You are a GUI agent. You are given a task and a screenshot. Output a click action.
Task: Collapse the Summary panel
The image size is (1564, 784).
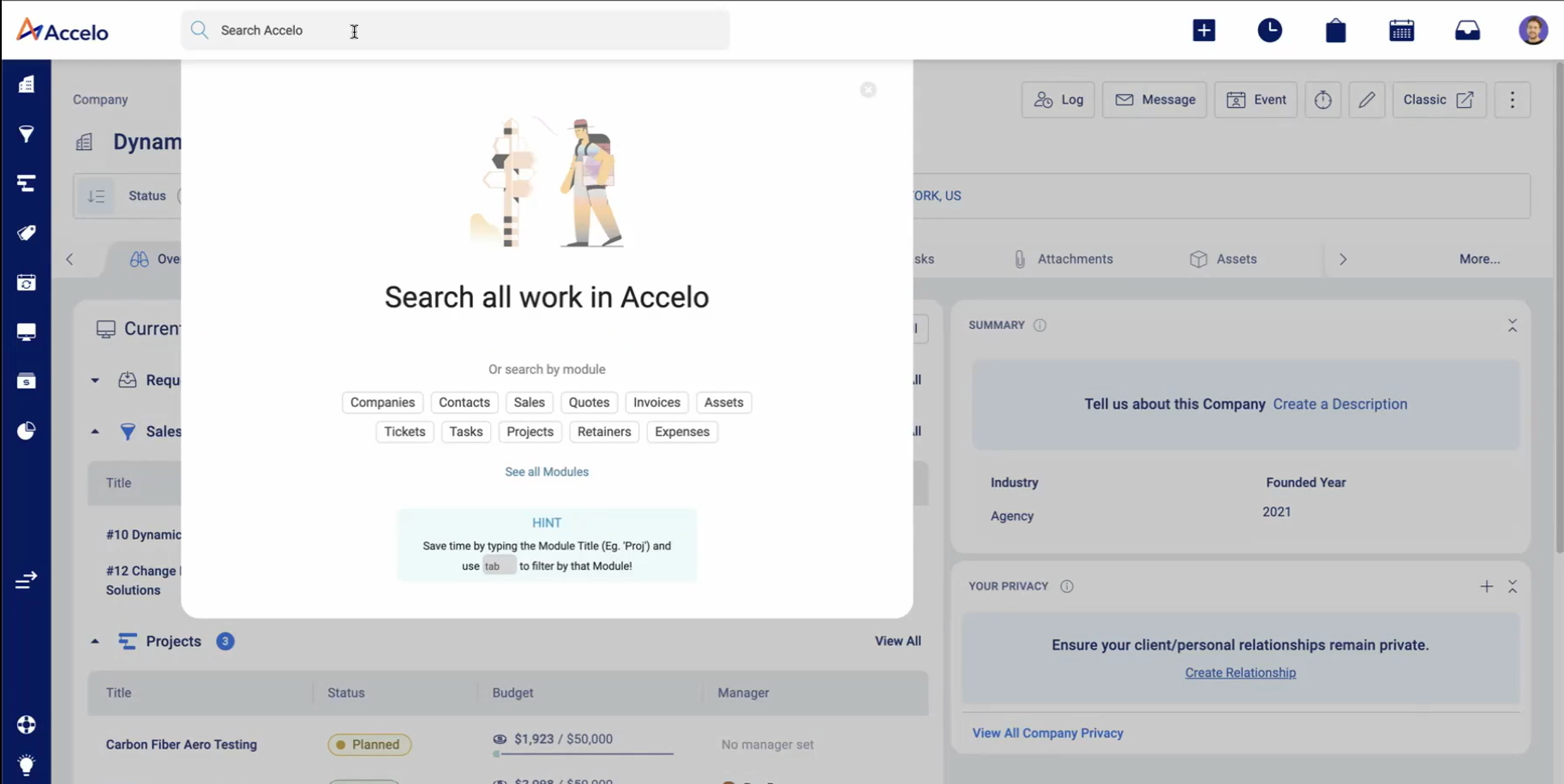pos(1513,326)
